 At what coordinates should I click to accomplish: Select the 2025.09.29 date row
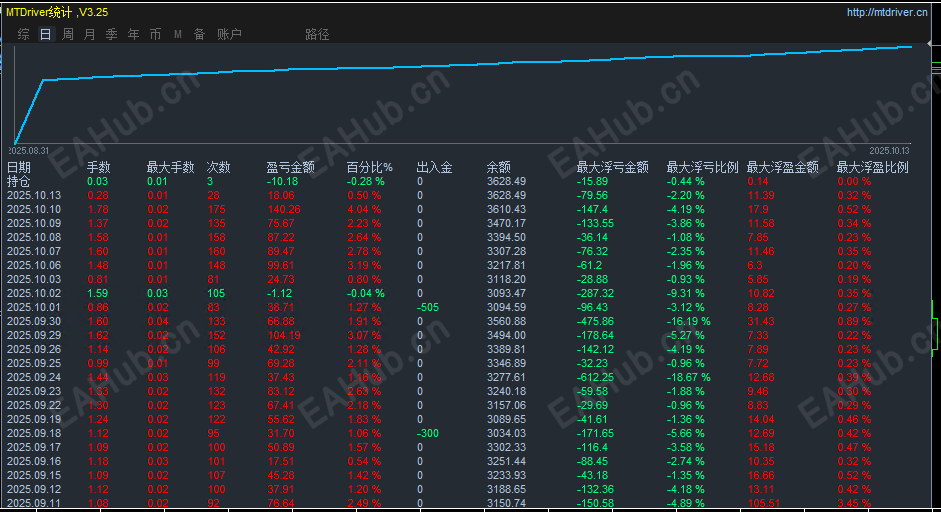465,336
